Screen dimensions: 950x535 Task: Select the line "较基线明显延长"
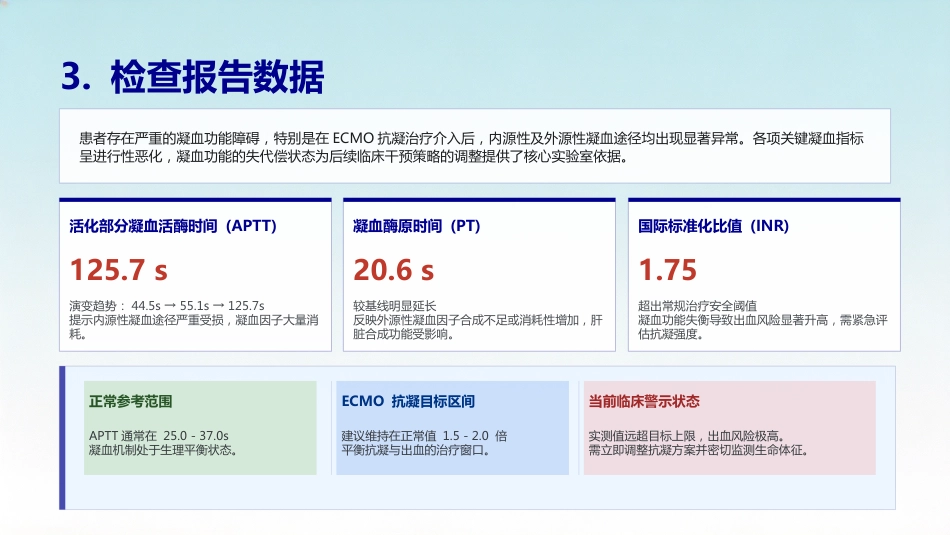pyautogui.click(x=394, y=306)
